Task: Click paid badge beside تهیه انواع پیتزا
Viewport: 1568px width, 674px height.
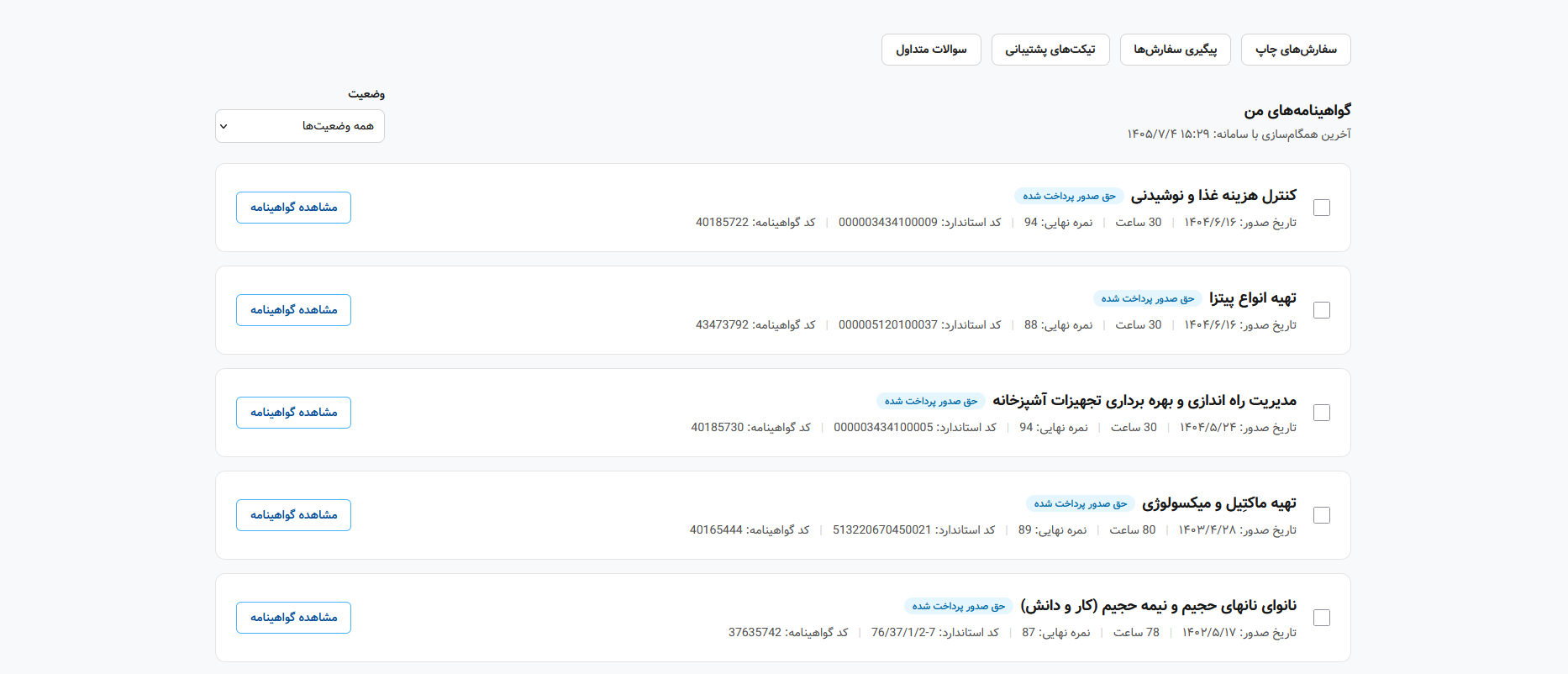Action: pos(1148,298)
